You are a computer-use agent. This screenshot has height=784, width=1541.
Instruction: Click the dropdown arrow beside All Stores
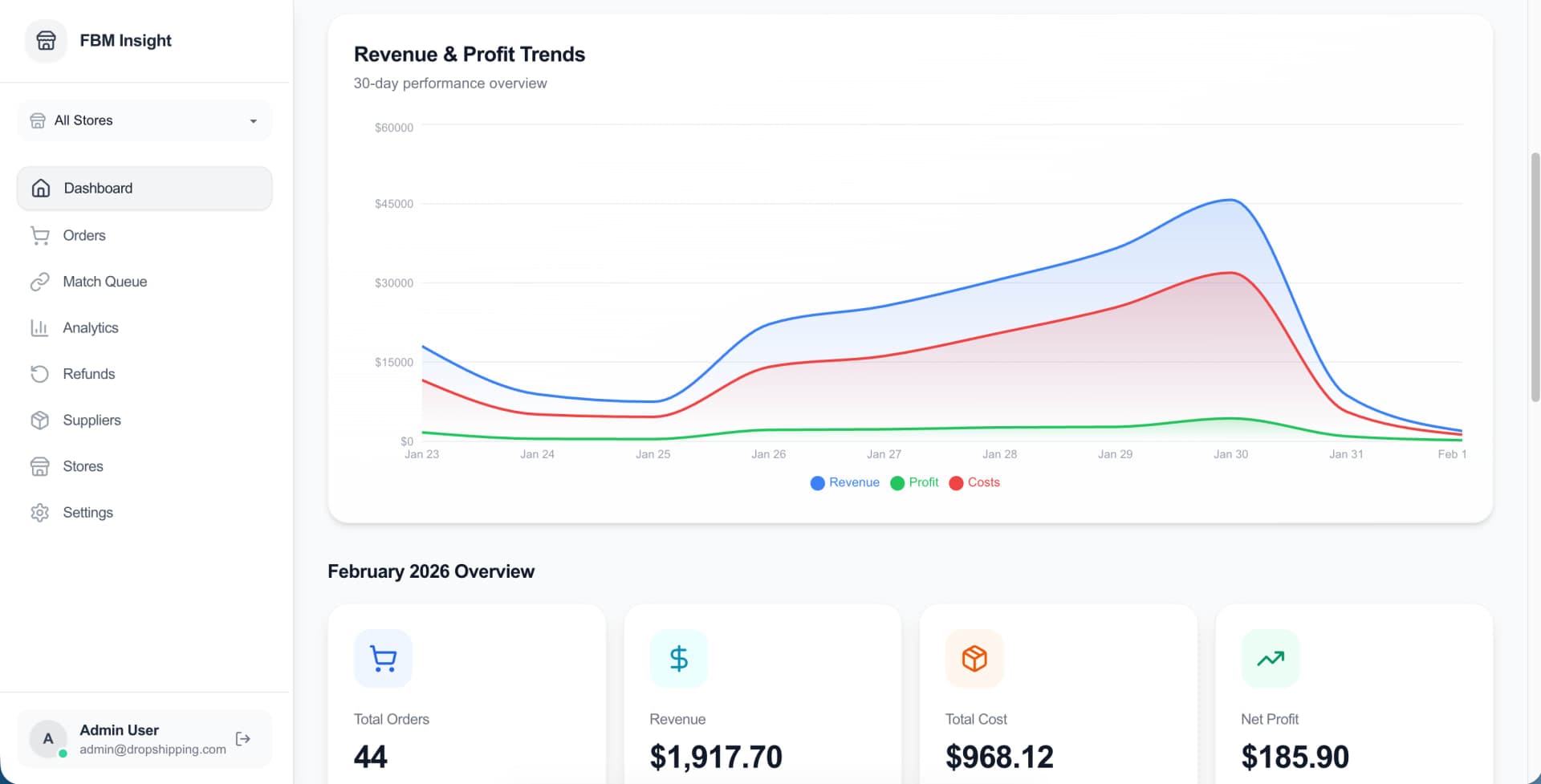click(x=254, y=121)
